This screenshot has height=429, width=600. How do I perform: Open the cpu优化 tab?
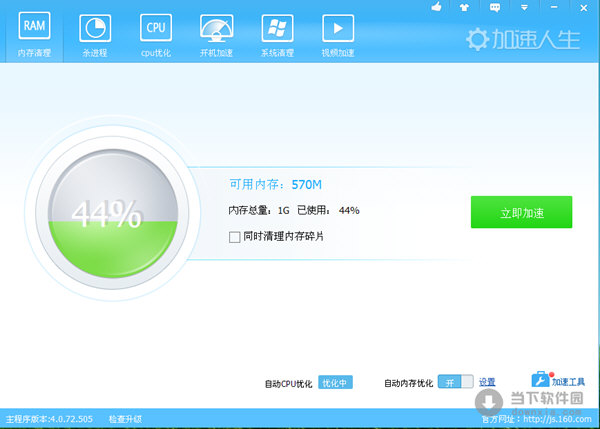tap(156, 35)
